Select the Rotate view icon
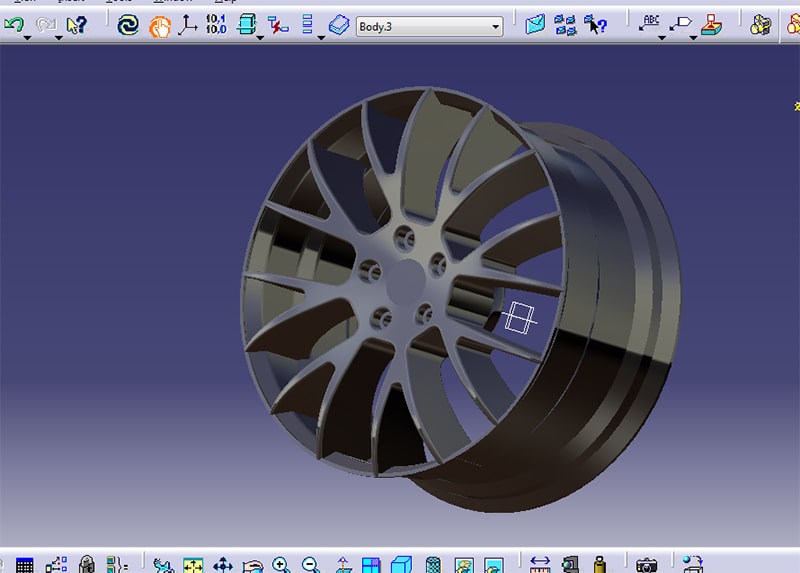 pyautogui.click(x=253, y=565)
